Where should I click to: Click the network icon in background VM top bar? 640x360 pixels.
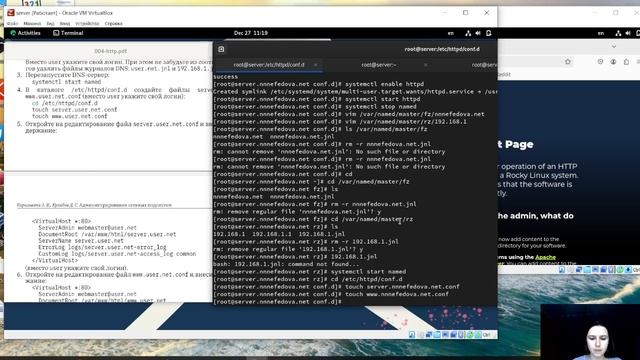pyautogui.click(x=618, y=33)
